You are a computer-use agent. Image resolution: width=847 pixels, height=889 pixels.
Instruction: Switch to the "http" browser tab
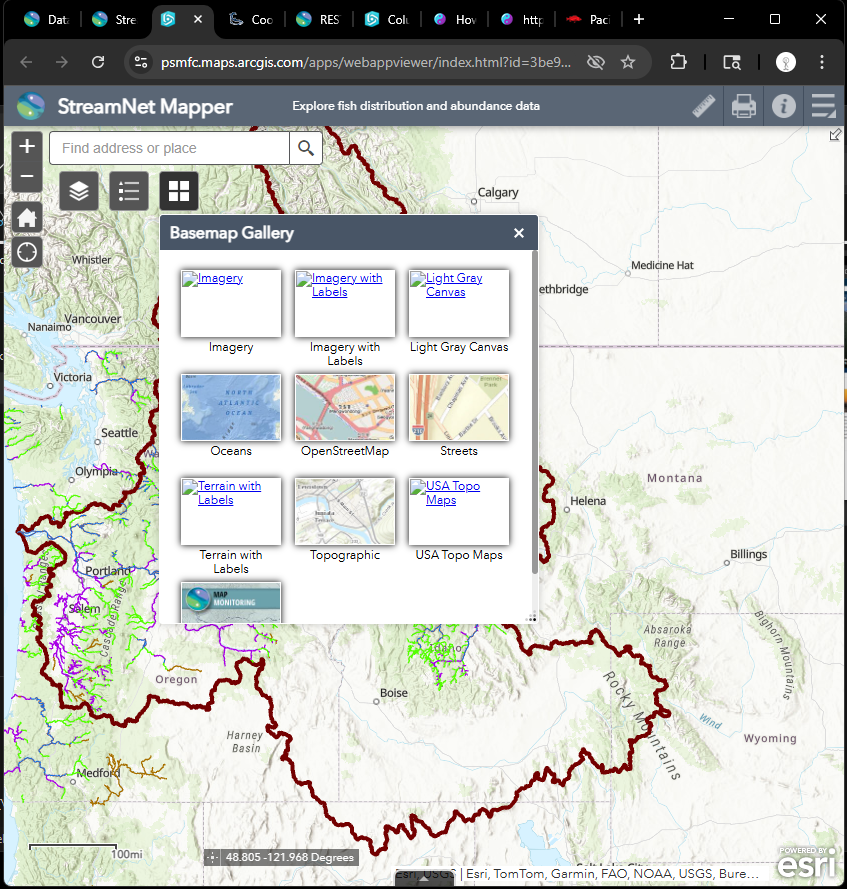click(523, 20)
